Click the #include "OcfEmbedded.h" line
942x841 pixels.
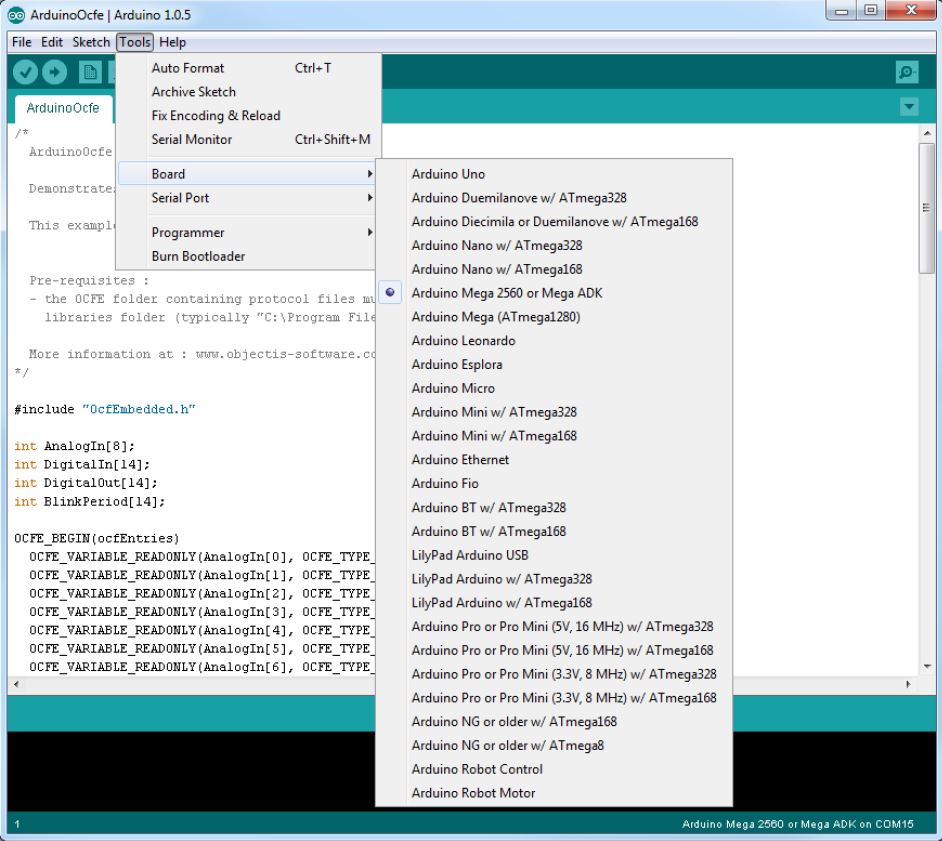coord(105,409)
